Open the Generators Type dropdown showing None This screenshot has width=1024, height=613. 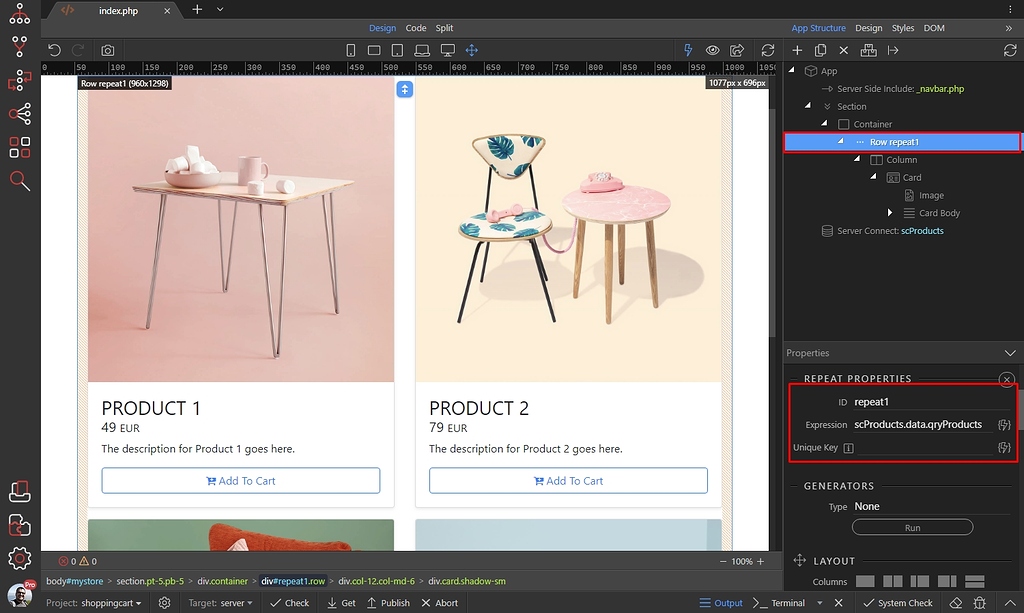click(930, 507)
